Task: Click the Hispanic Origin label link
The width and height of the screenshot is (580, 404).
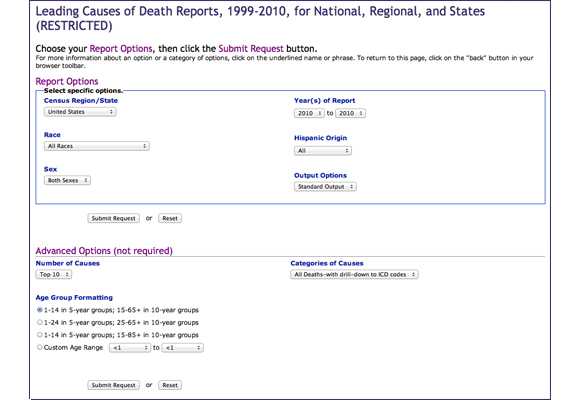Action: 320,138
